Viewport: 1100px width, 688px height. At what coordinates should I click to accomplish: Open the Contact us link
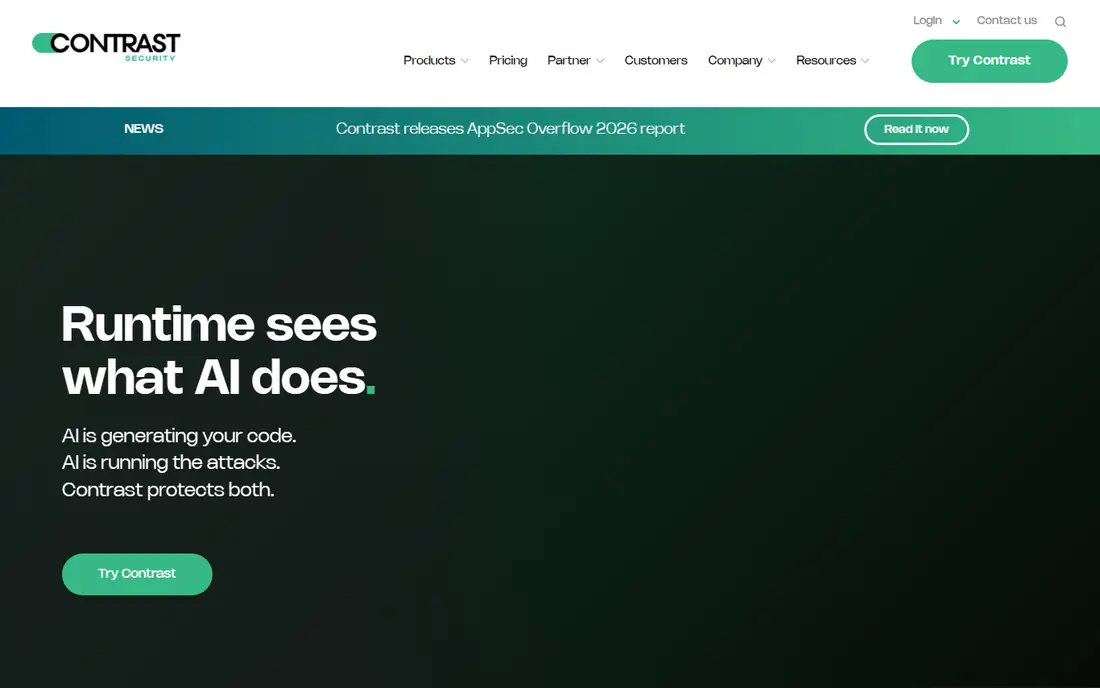click(x=1007, y=20)
